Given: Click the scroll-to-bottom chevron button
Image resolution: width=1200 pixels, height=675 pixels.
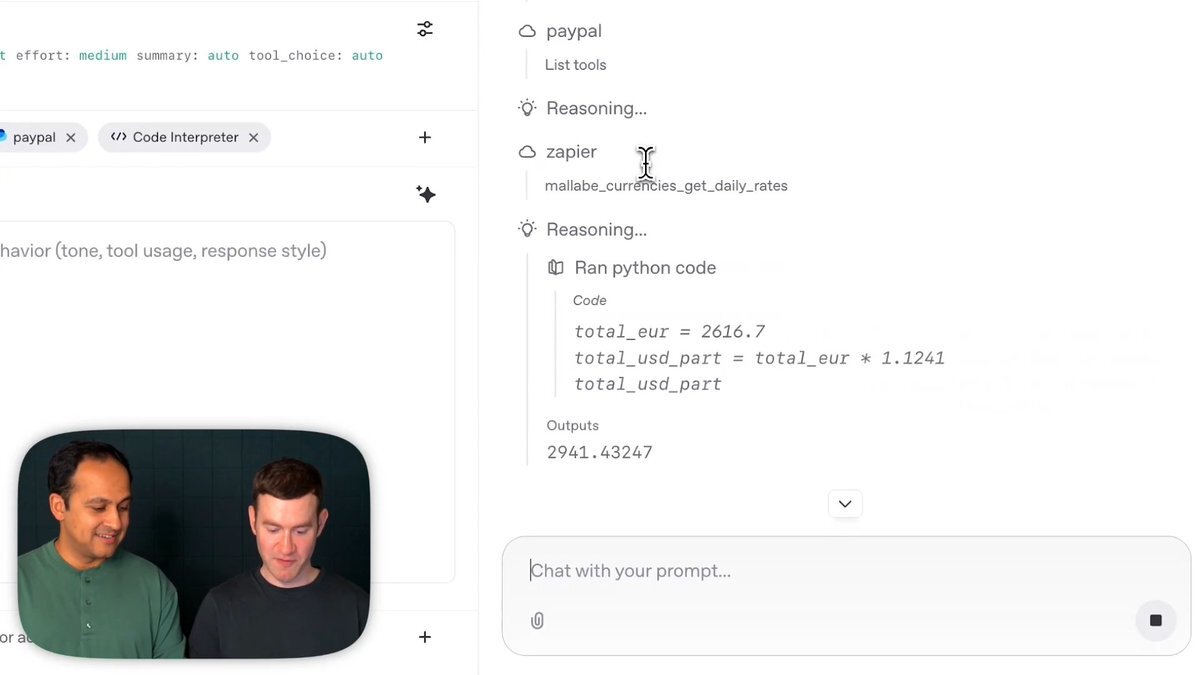Looking at the screenshot, I should tap(845, 504).
